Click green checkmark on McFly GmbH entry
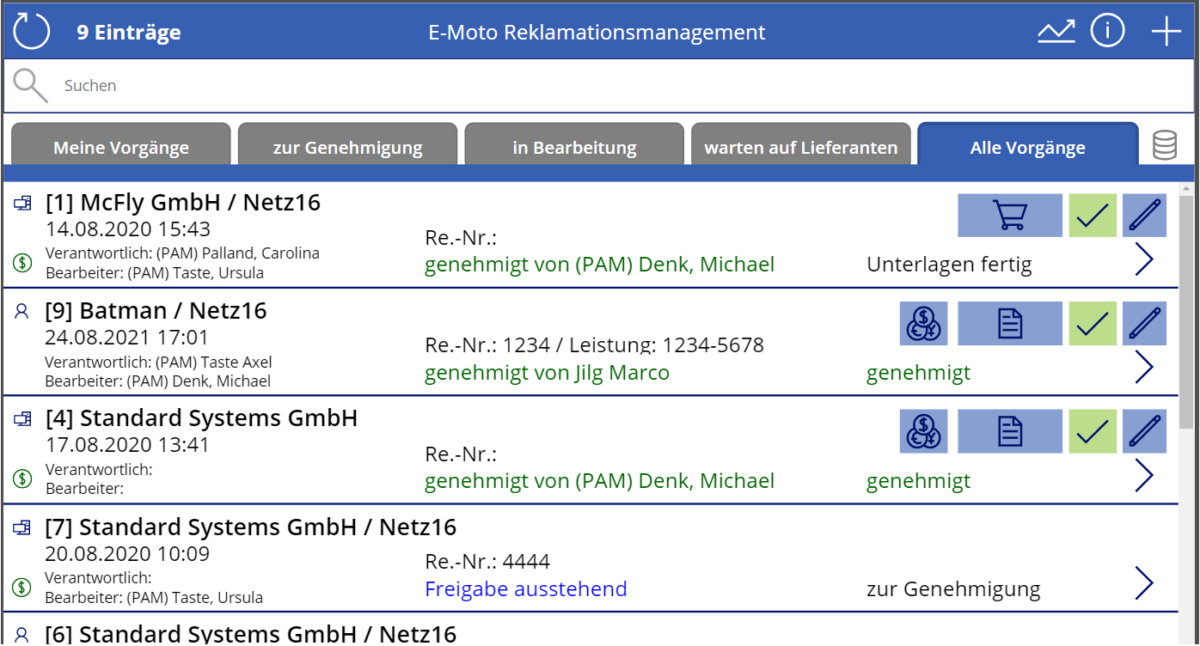The width and height of the screenshot is (1200, 646). coord(1092,216)
